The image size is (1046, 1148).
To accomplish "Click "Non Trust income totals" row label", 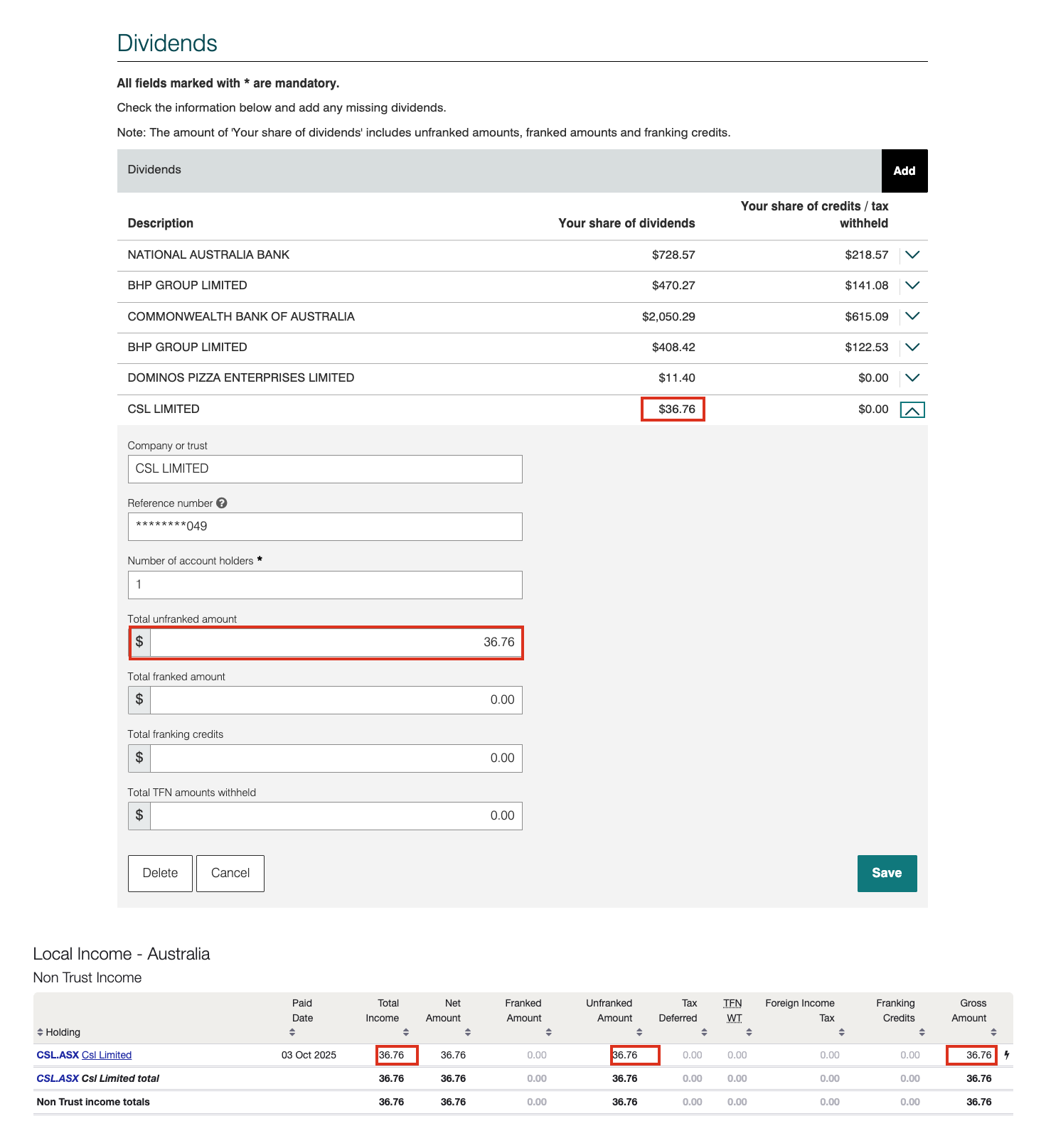I will 93,1102.
